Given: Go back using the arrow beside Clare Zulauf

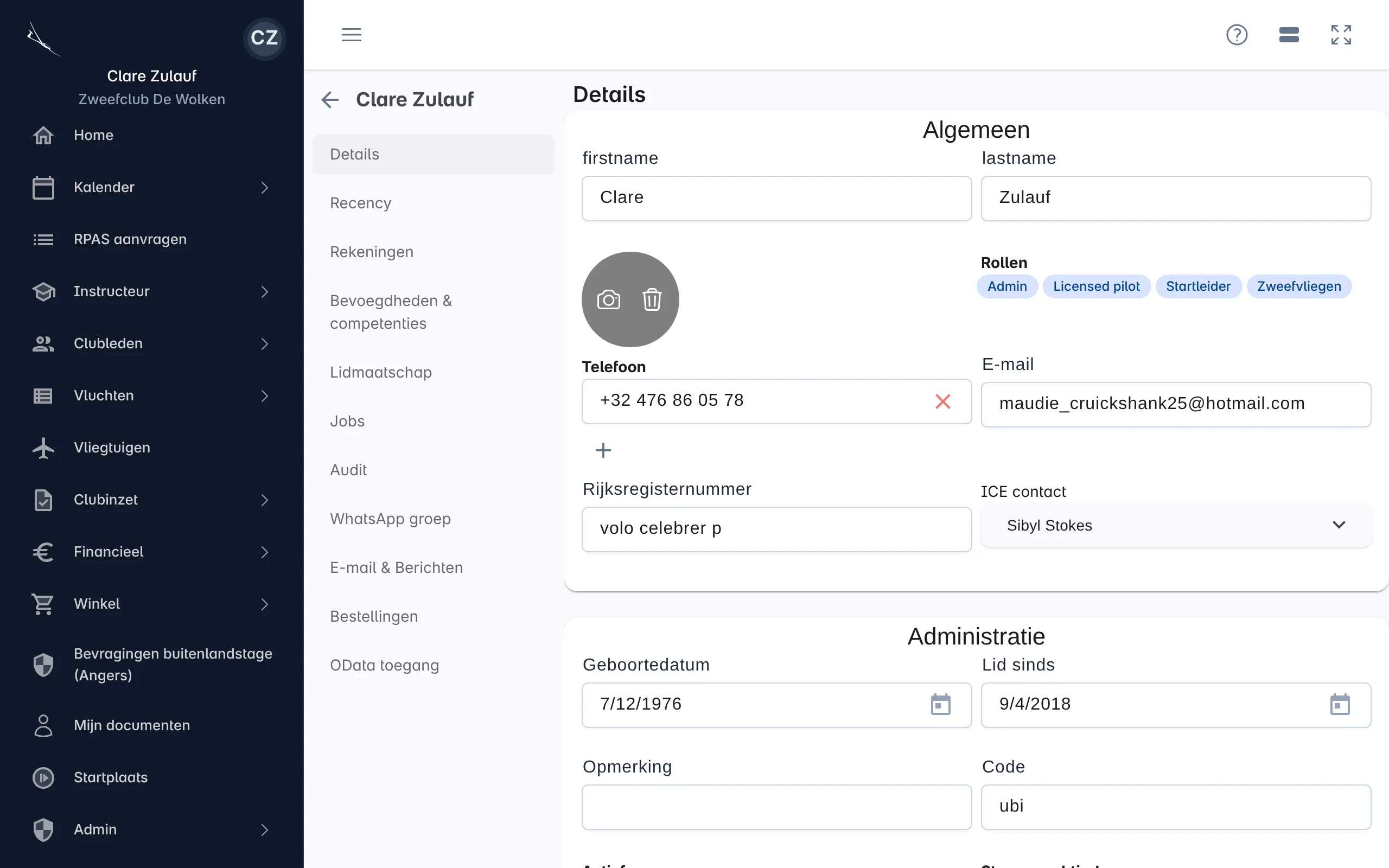Looking at the screenshot, I should [x=330, y=100].
